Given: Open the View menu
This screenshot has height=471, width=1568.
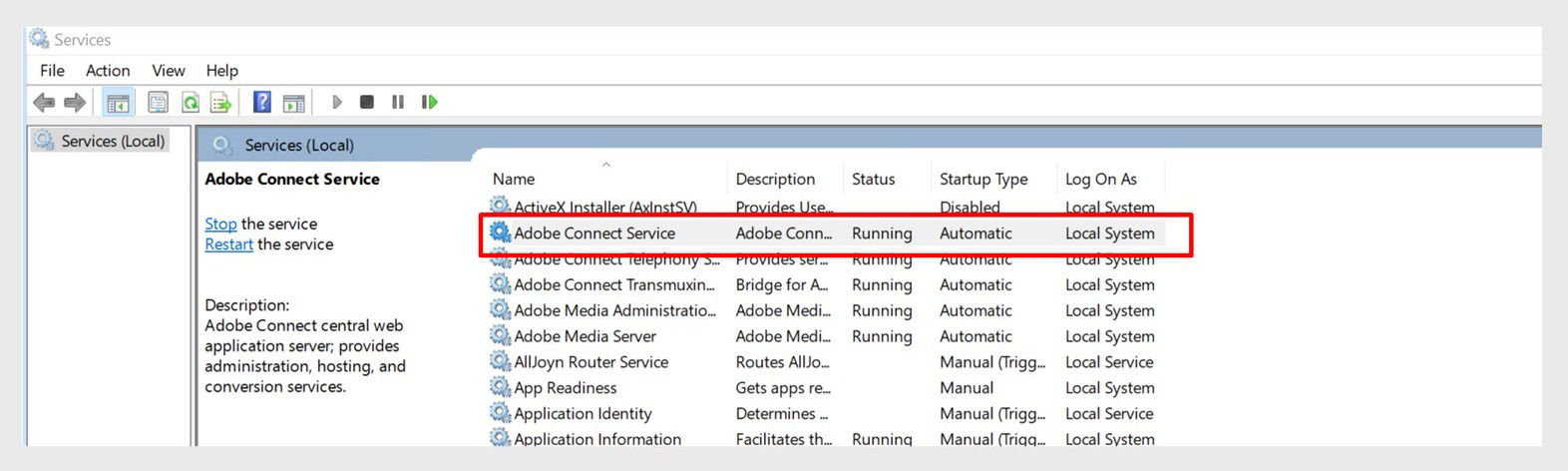Looking at the screenshot, I should (169, 71).
